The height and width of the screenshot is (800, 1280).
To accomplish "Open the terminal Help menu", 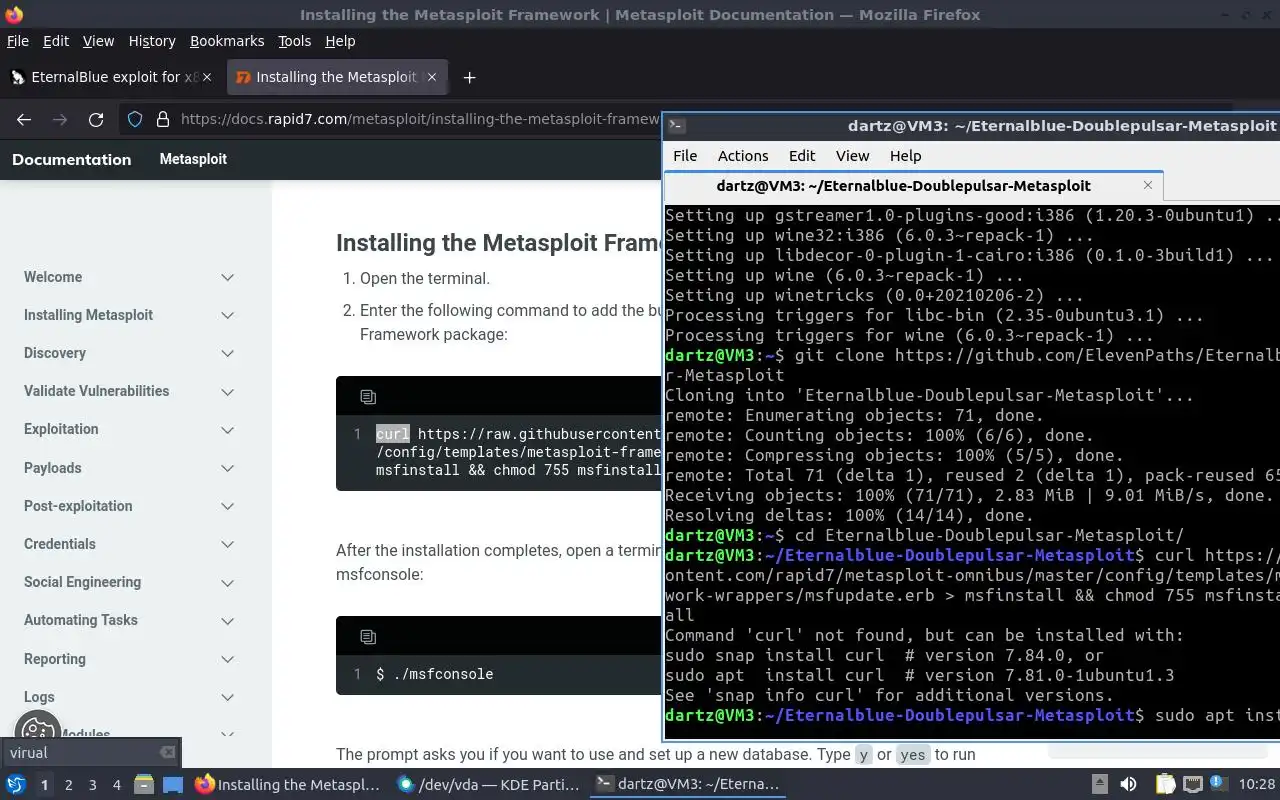I will coord(905,156).
